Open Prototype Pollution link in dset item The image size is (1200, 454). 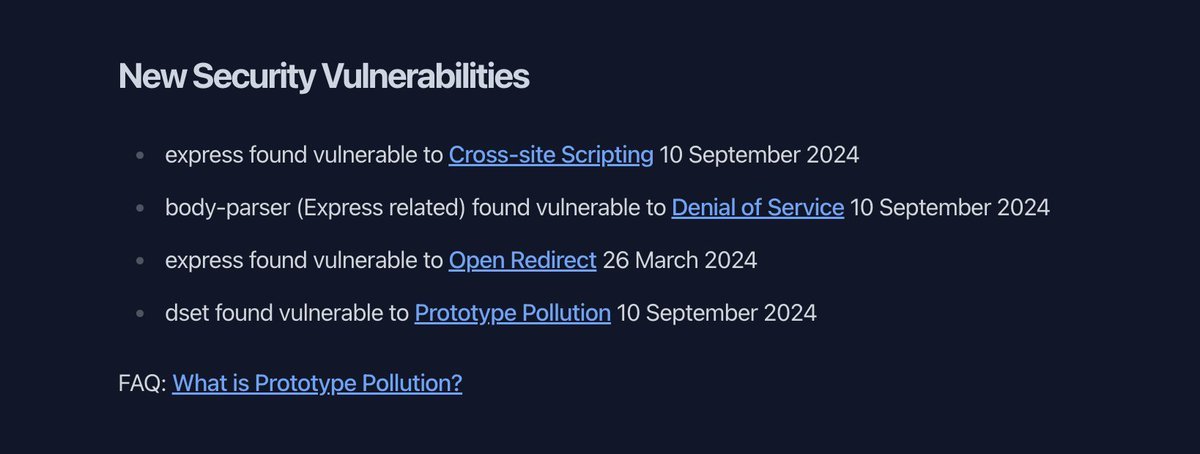pyautogui.click(x=512, y=313)
